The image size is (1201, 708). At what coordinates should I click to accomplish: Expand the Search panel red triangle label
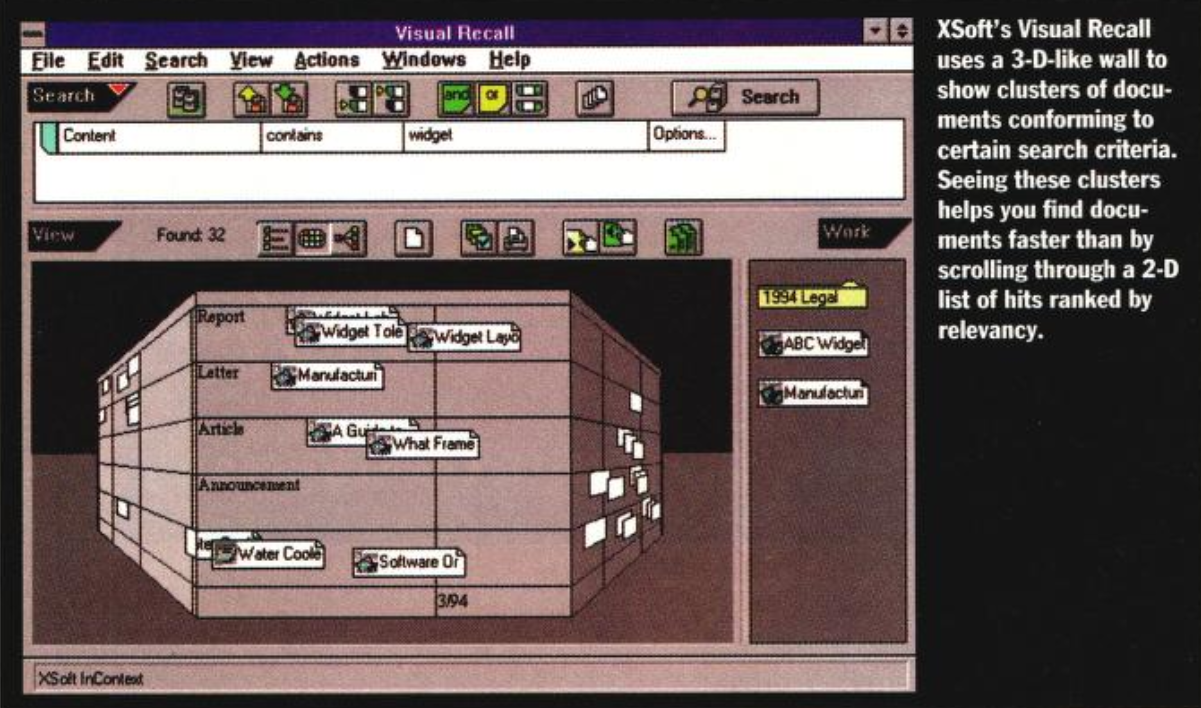(x=80, y=97)
